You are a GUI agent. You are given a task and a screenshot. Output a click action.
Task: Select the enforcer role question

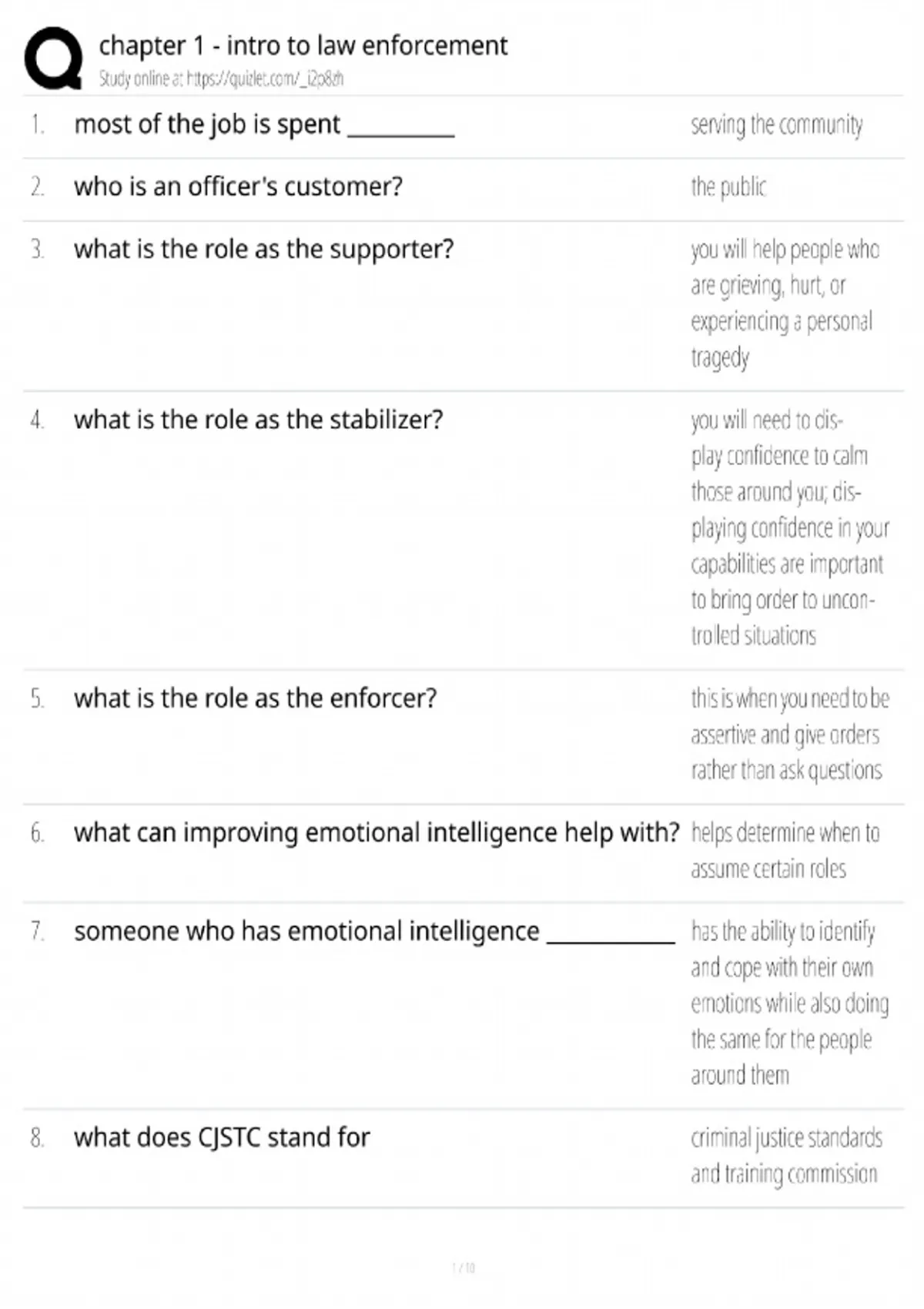[255, 698]
